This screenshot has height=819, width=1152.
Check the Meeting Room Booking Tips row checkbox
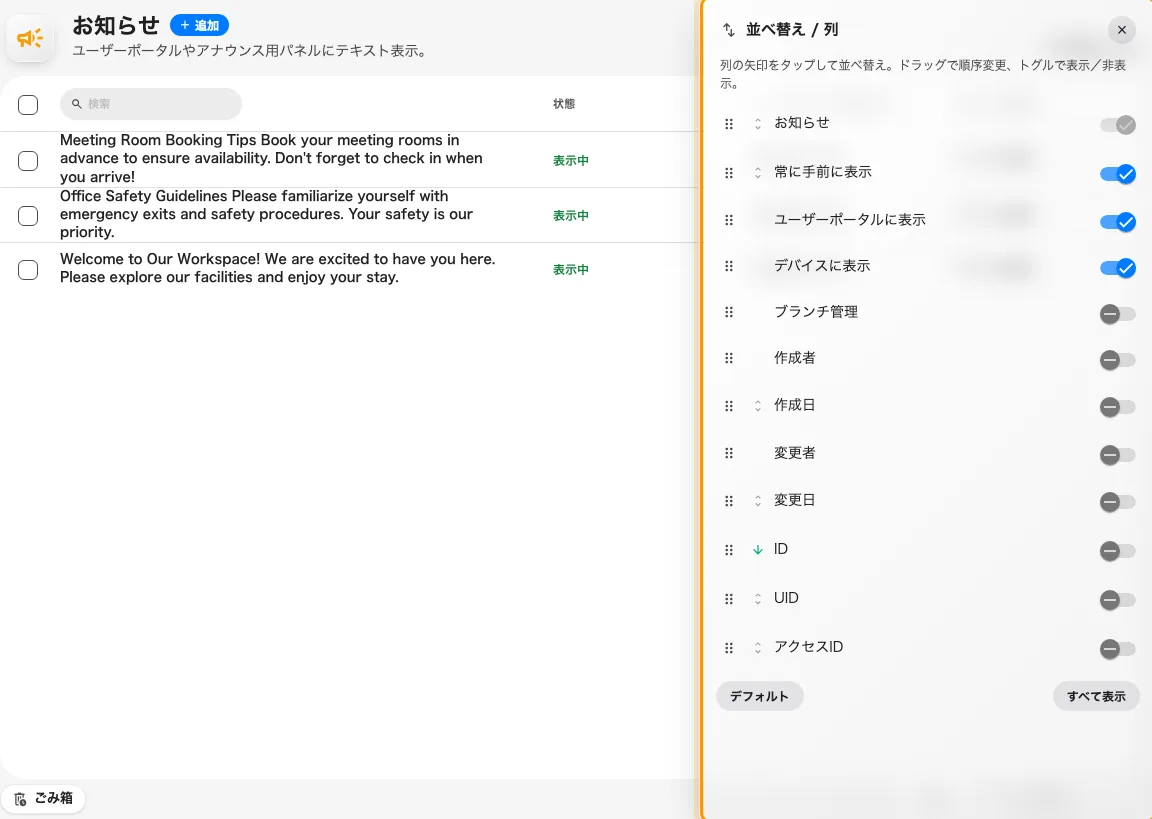pos(28,160)
